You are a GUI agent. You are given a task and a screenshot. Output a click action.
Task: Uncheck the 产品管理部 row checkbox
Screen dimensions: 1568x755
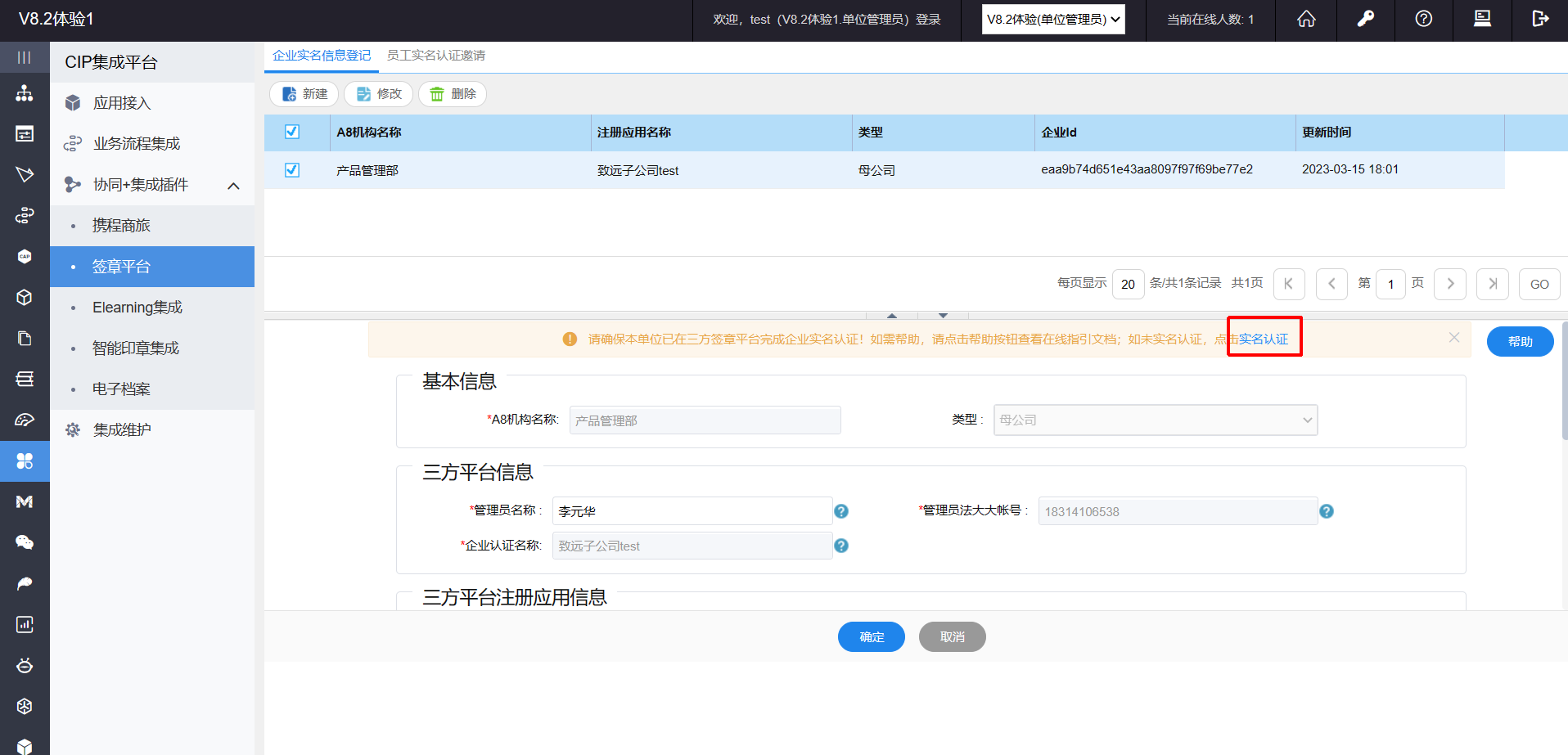(x=292, y=170)
